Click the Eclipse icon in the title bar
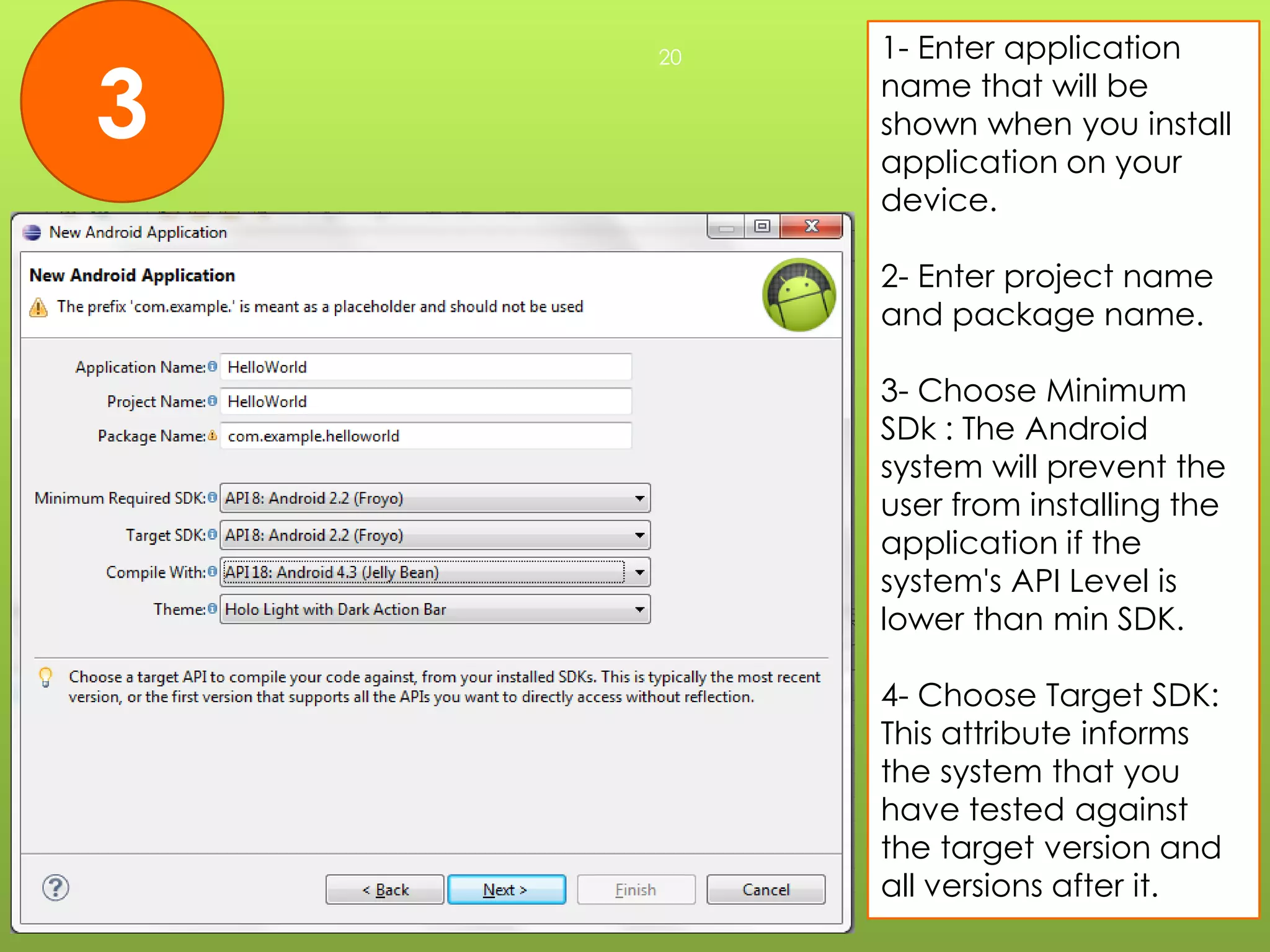The width and height of the screenshot is (1270, 952). click(x=32, y=232)
